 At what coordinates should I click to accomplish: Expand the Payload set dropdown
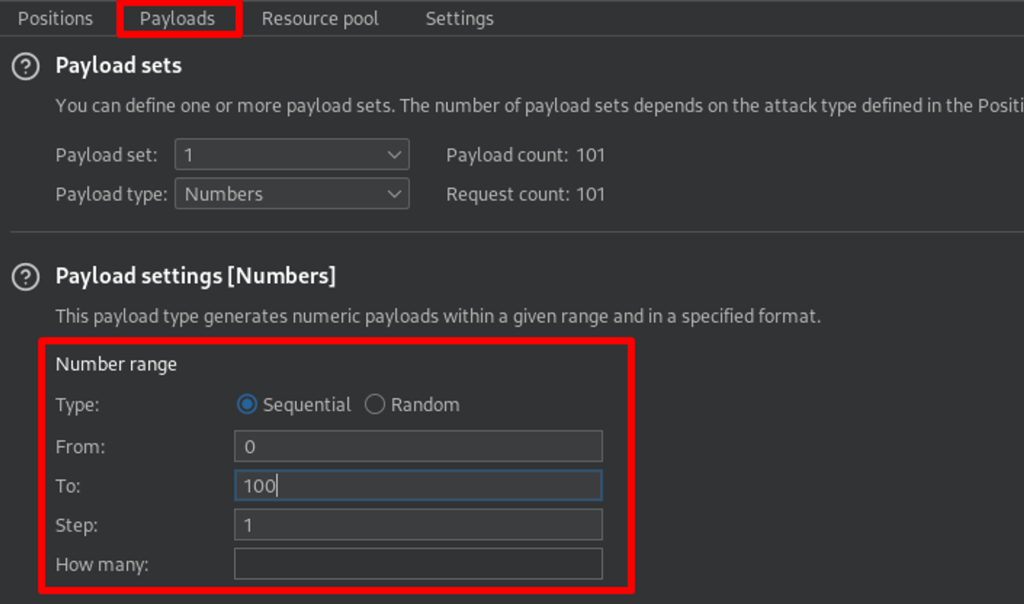pos(292,155)
